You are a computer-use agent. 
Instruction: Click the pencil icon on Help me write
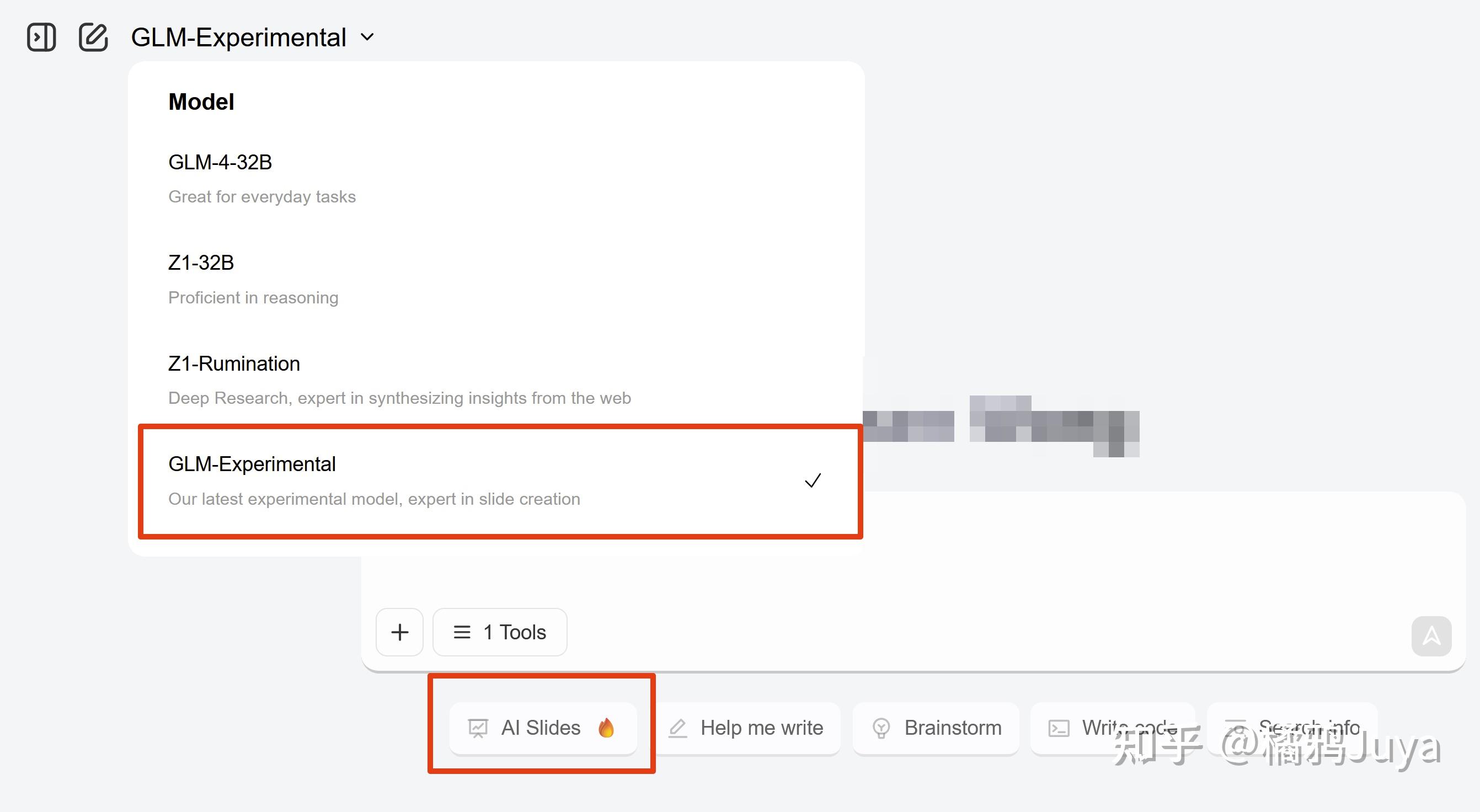[678, 728]
